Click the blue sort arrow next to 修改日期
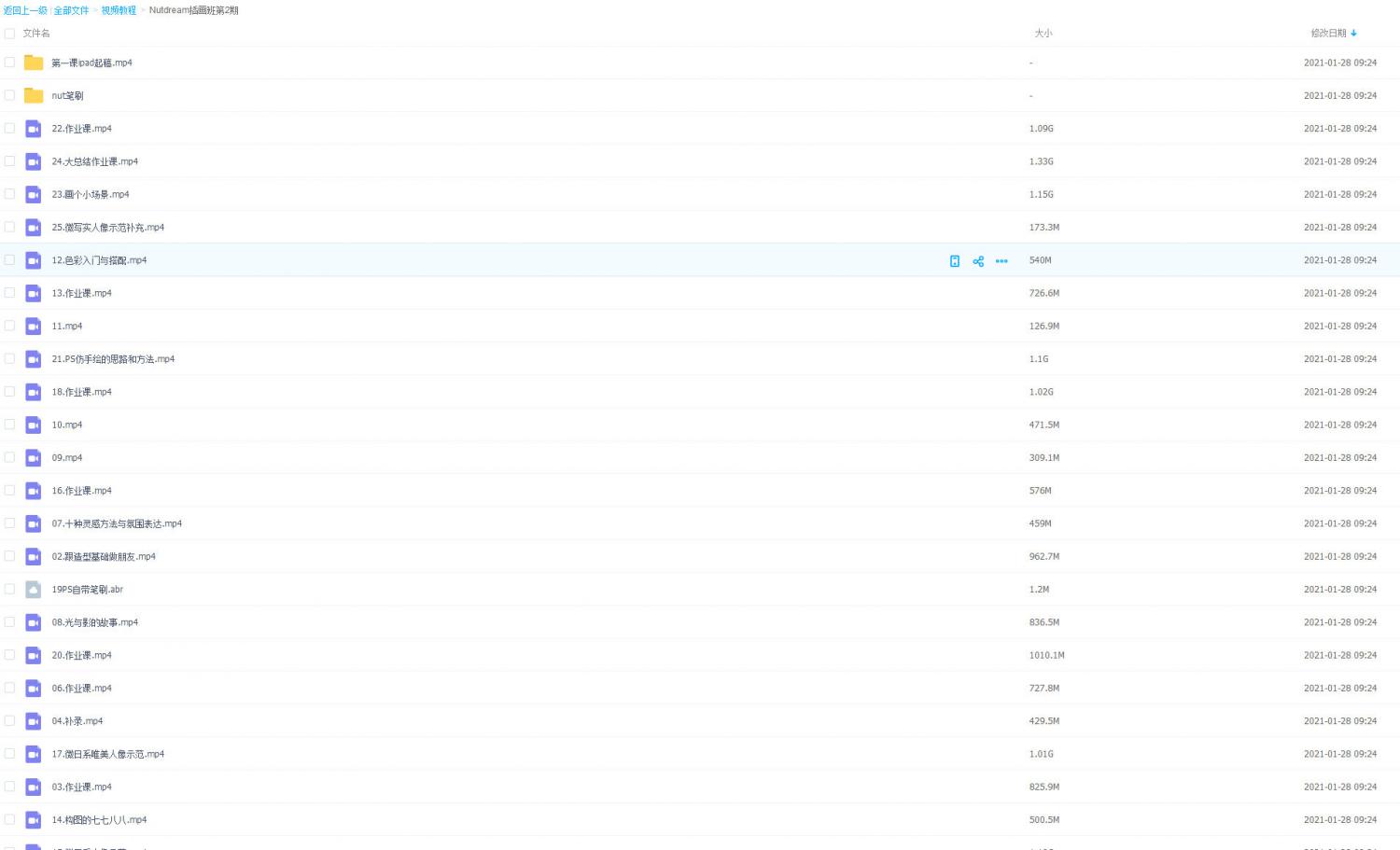 pyautogui.click(x=1353, y=34)
